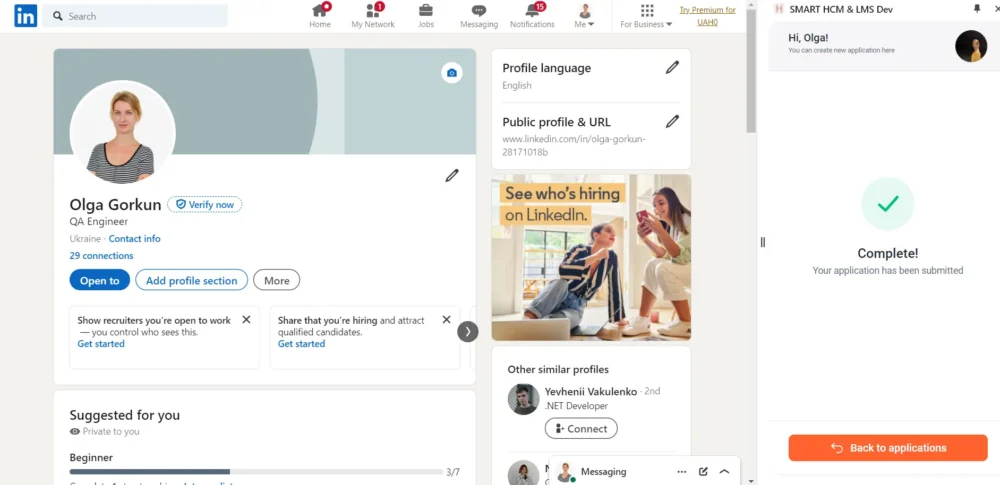Screen dimensions: 1000x485
Task: Open My Network icon
Action: click(373, 12)
